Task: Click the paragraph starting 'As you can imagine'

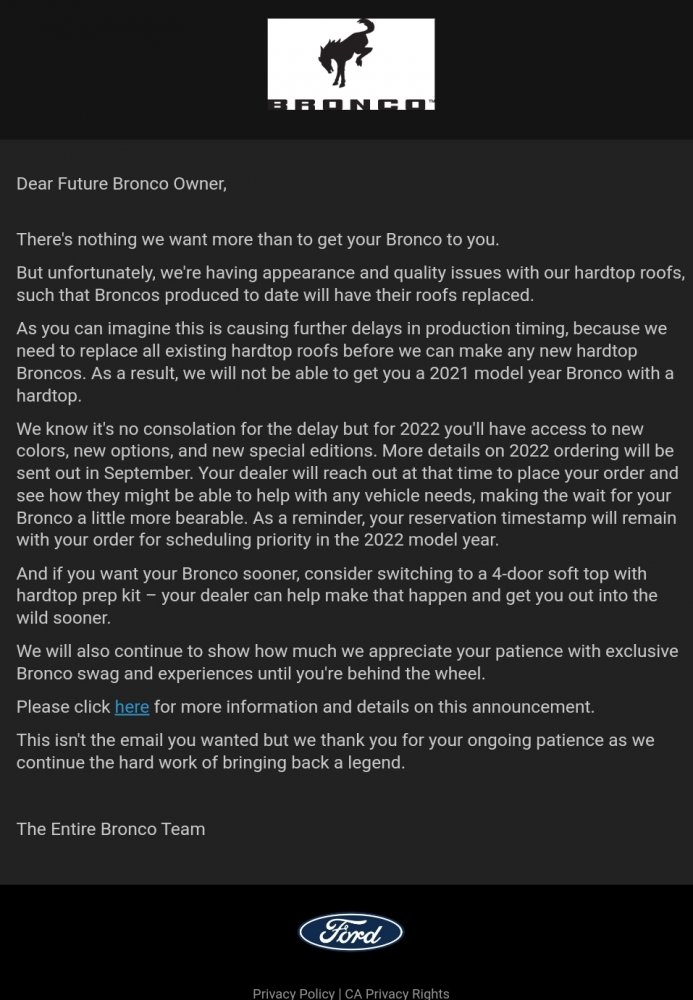Action: click(345, 362)
